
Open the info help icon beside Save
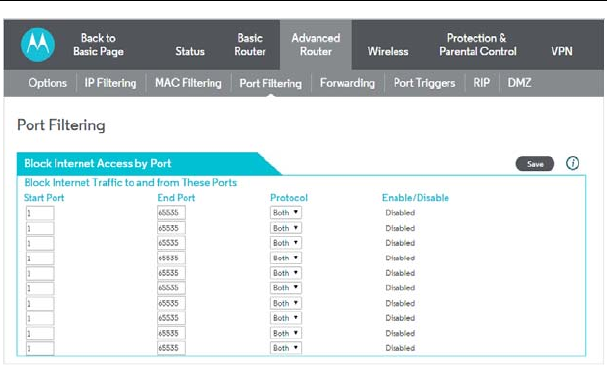[x=572, y=163]
